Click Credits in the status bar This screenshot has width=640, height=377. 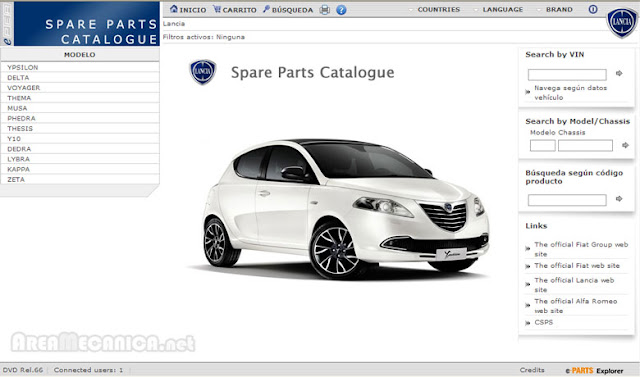point(532,370)
